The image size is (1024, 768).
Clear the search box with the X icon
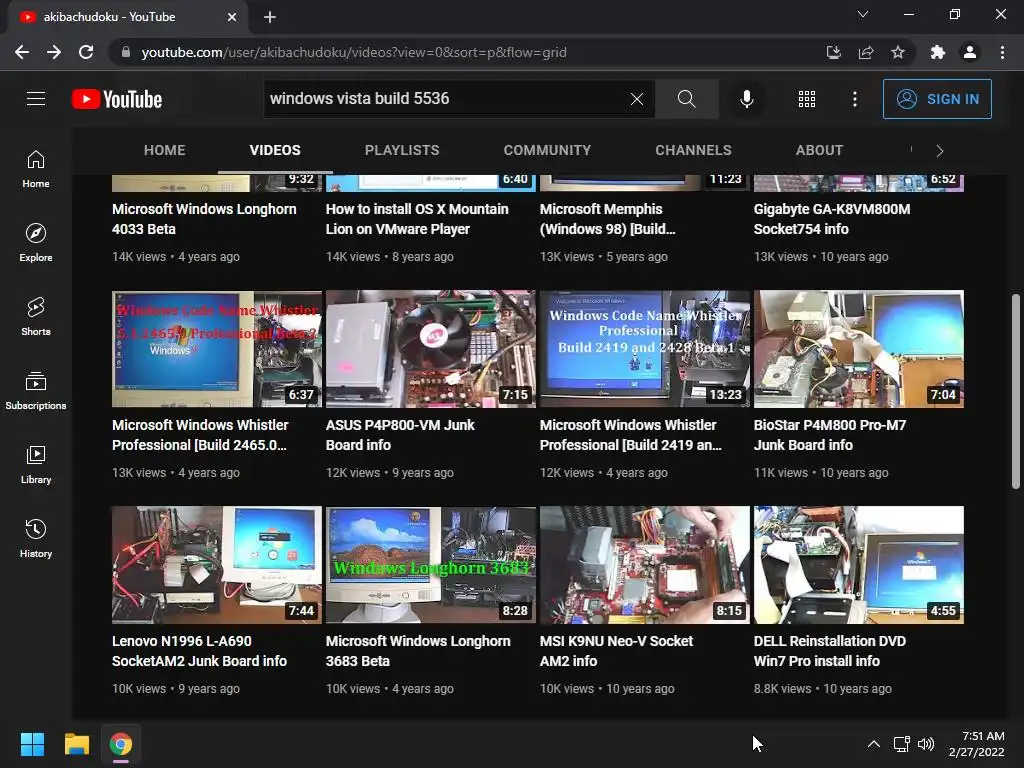pyautogui.click(x=637, y=99)
